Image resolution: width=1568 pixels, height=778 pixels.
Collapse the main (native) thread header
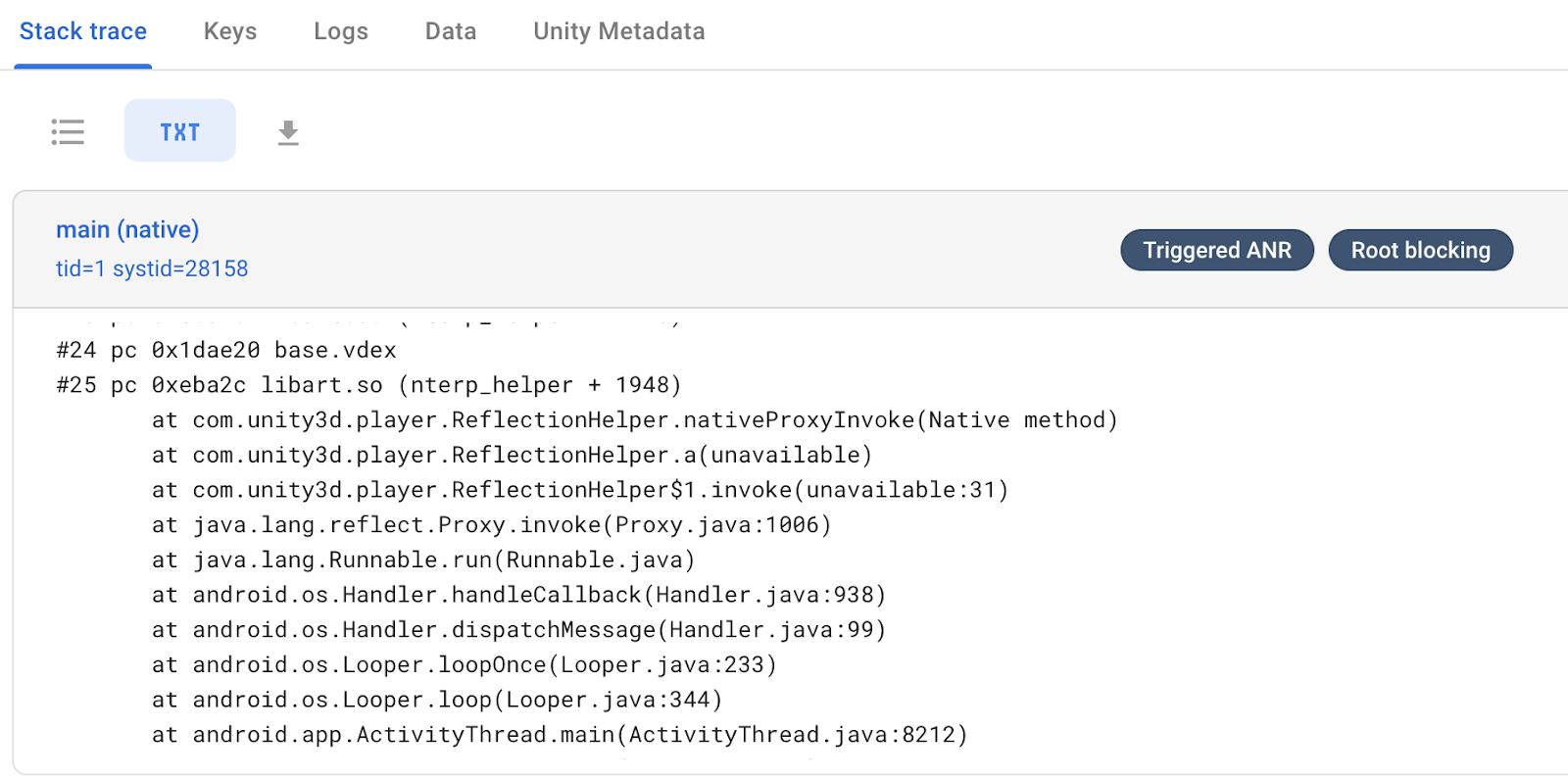[x=127, y=230]
